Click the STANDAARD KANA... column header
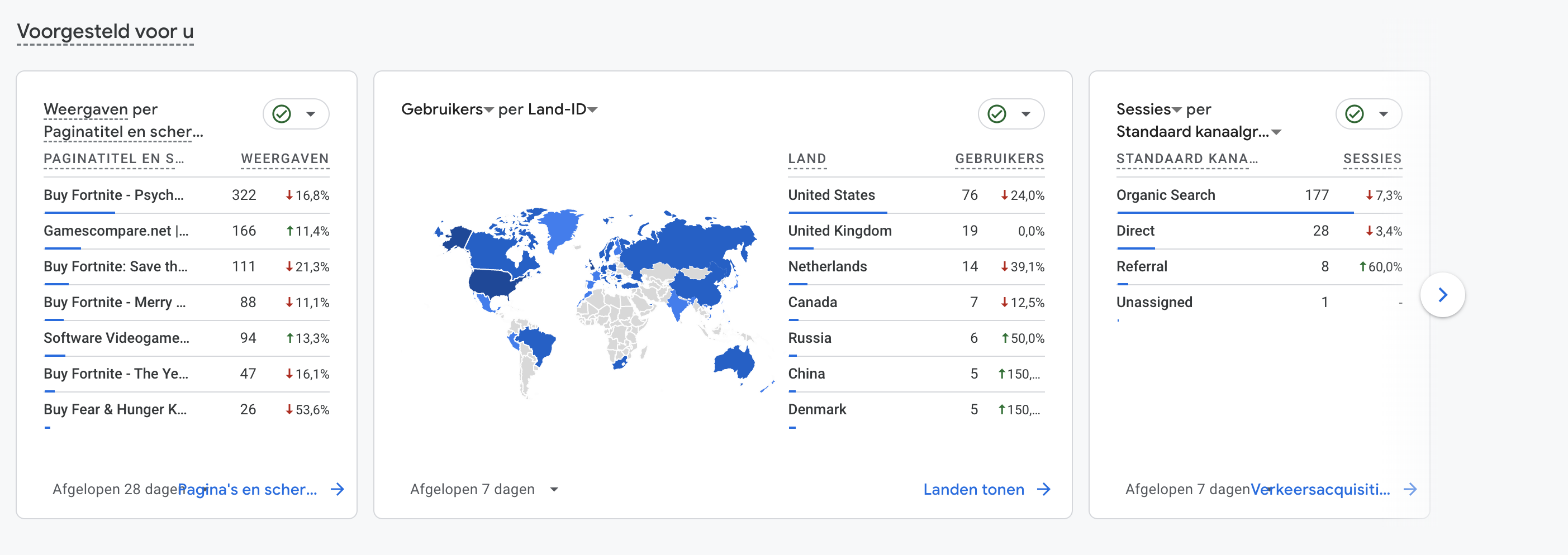 pyautogui.click(x=1187, y=159)
